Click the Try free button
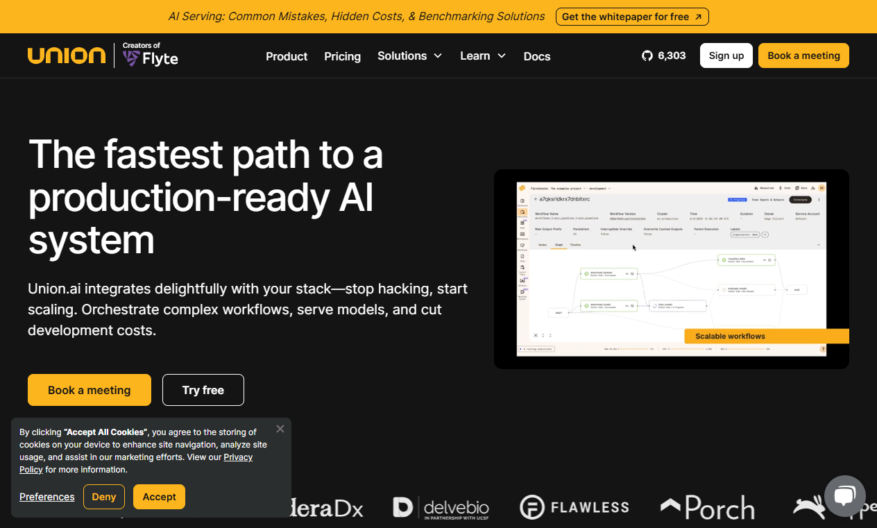 [x=203, y=390]
